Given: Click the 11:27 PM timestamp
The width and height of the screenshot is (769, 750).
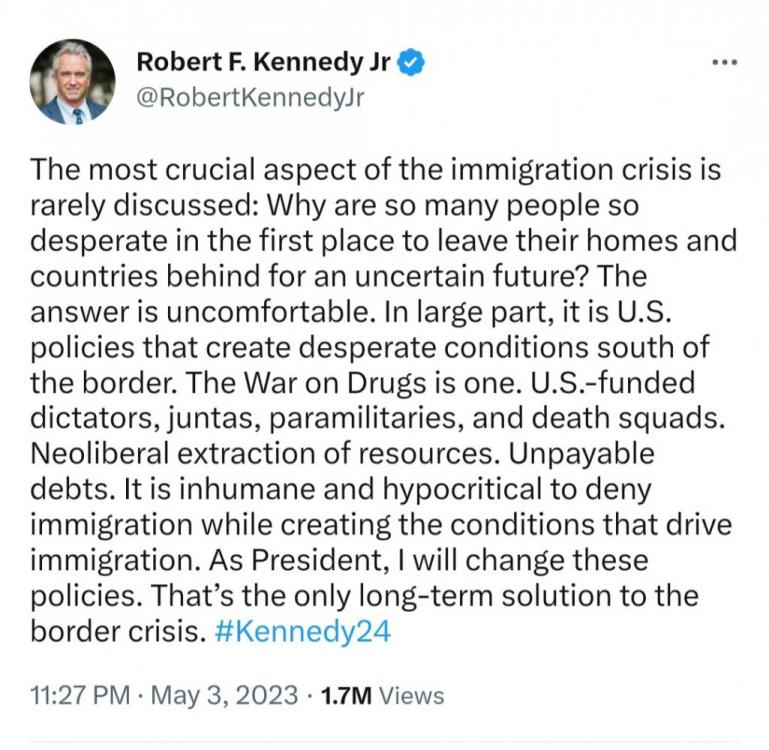Looking at the screenshot, I should point(80,696).
